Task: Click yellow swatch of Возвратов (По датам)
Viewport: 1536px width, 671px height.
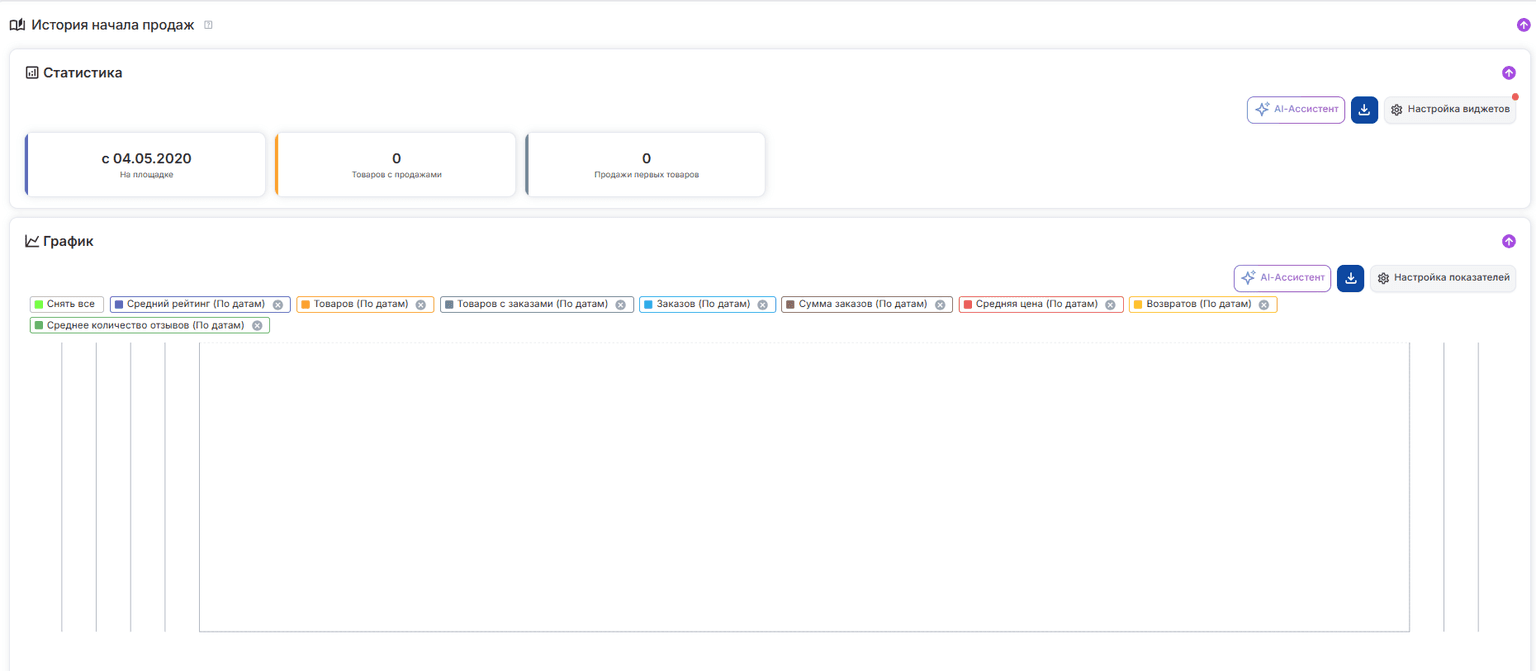Action: tap(1137, 305)
